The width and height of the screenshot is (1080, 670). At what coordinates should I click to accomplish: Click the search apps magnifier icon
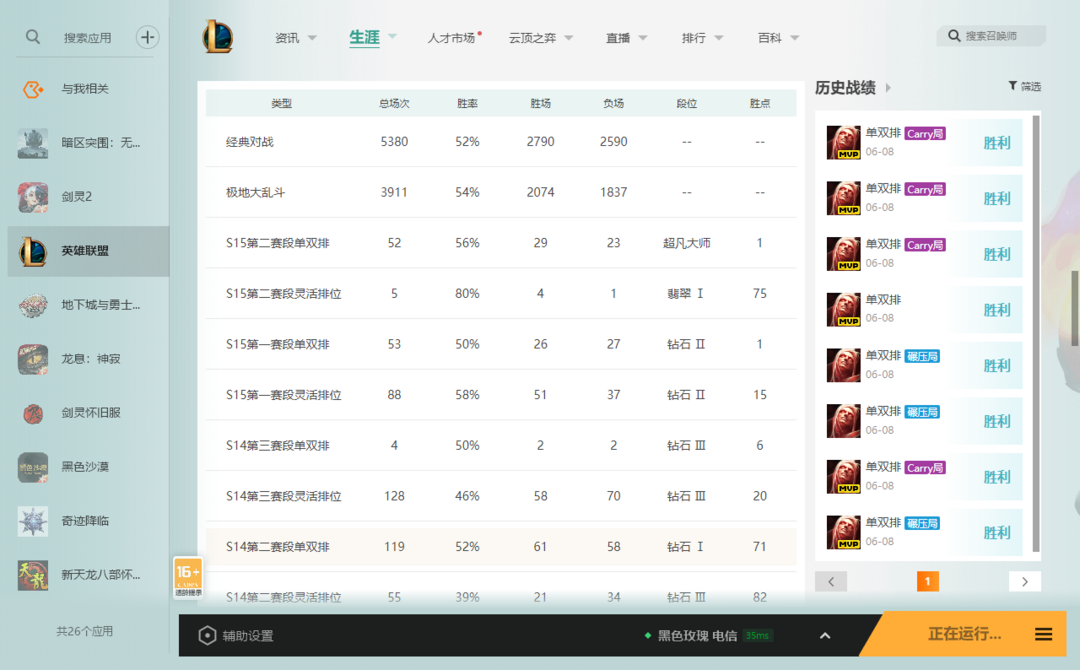tap(32, 37)
